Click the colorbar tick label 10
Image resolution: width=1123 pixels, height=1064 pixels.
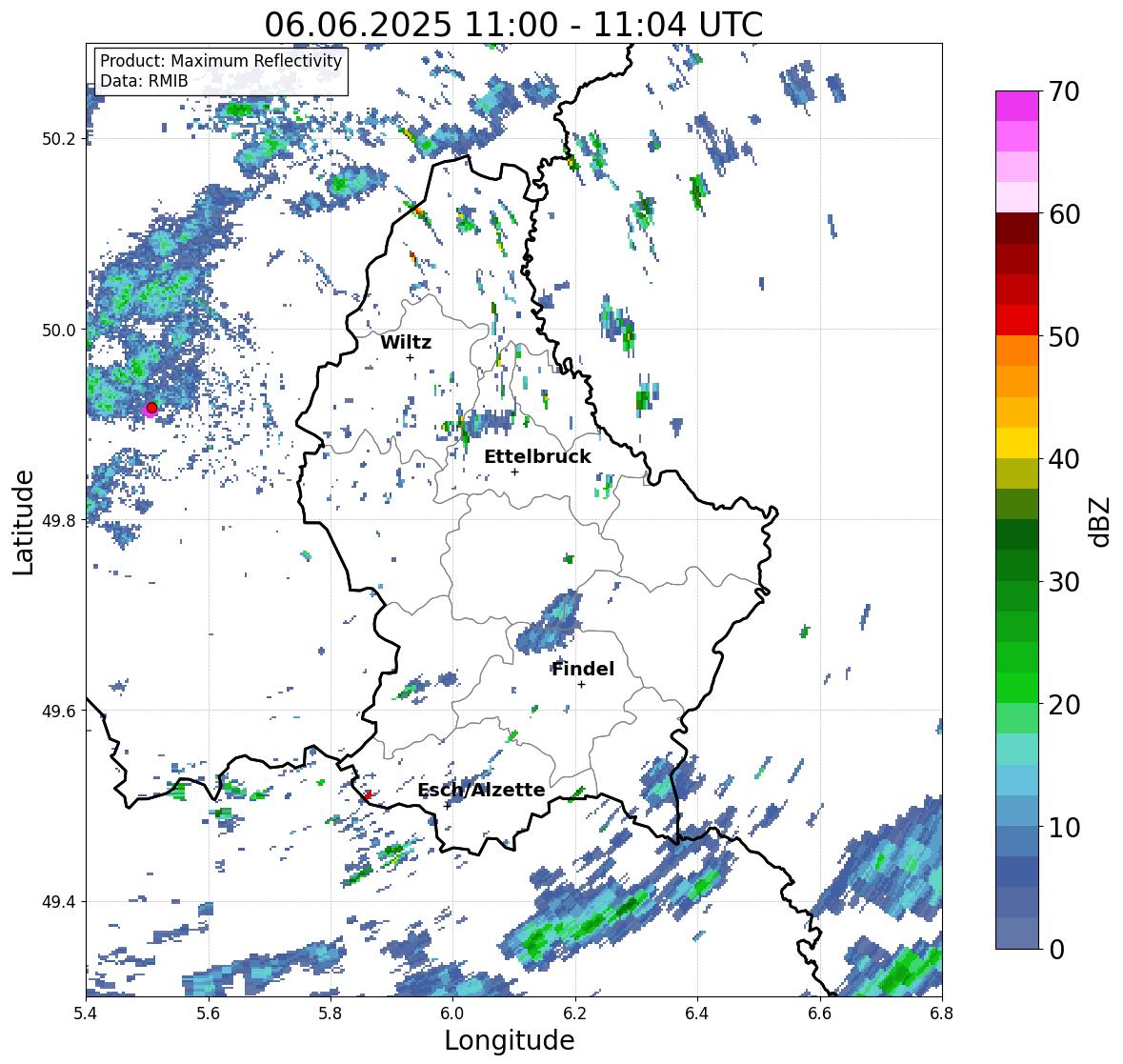click(x=1064, y=826)
